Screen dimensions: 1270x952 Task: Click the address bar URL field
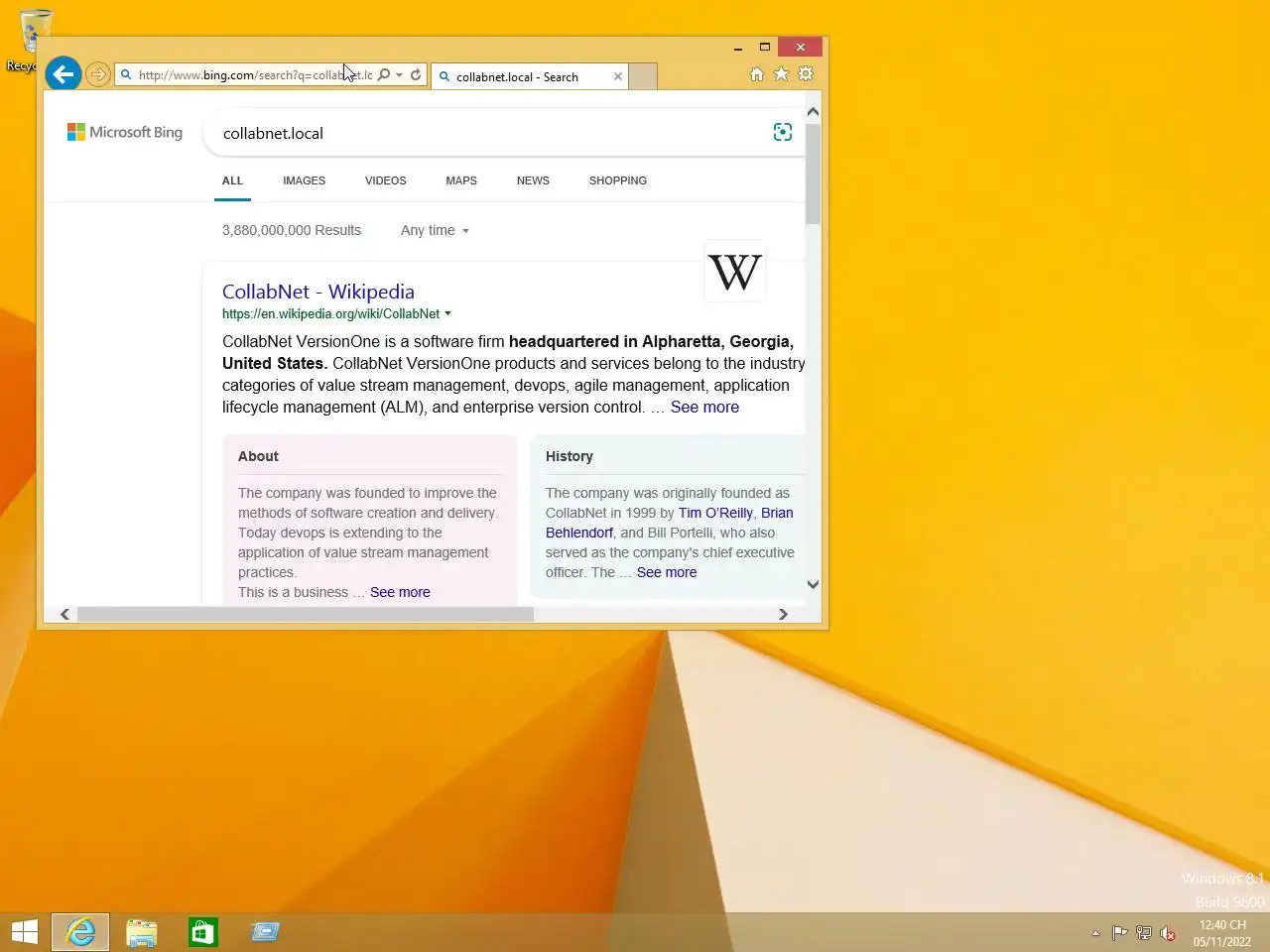(x=256, y=74)
